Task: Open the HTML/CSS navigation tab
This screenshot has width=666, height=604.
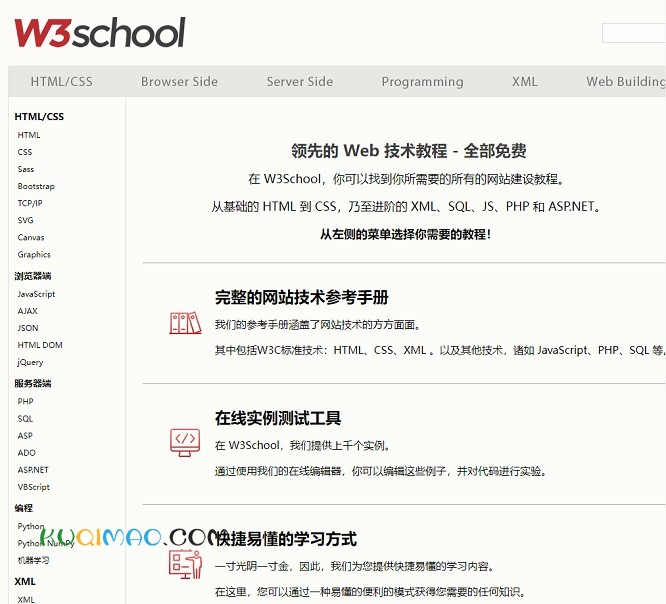Action: tap(62, 82)
